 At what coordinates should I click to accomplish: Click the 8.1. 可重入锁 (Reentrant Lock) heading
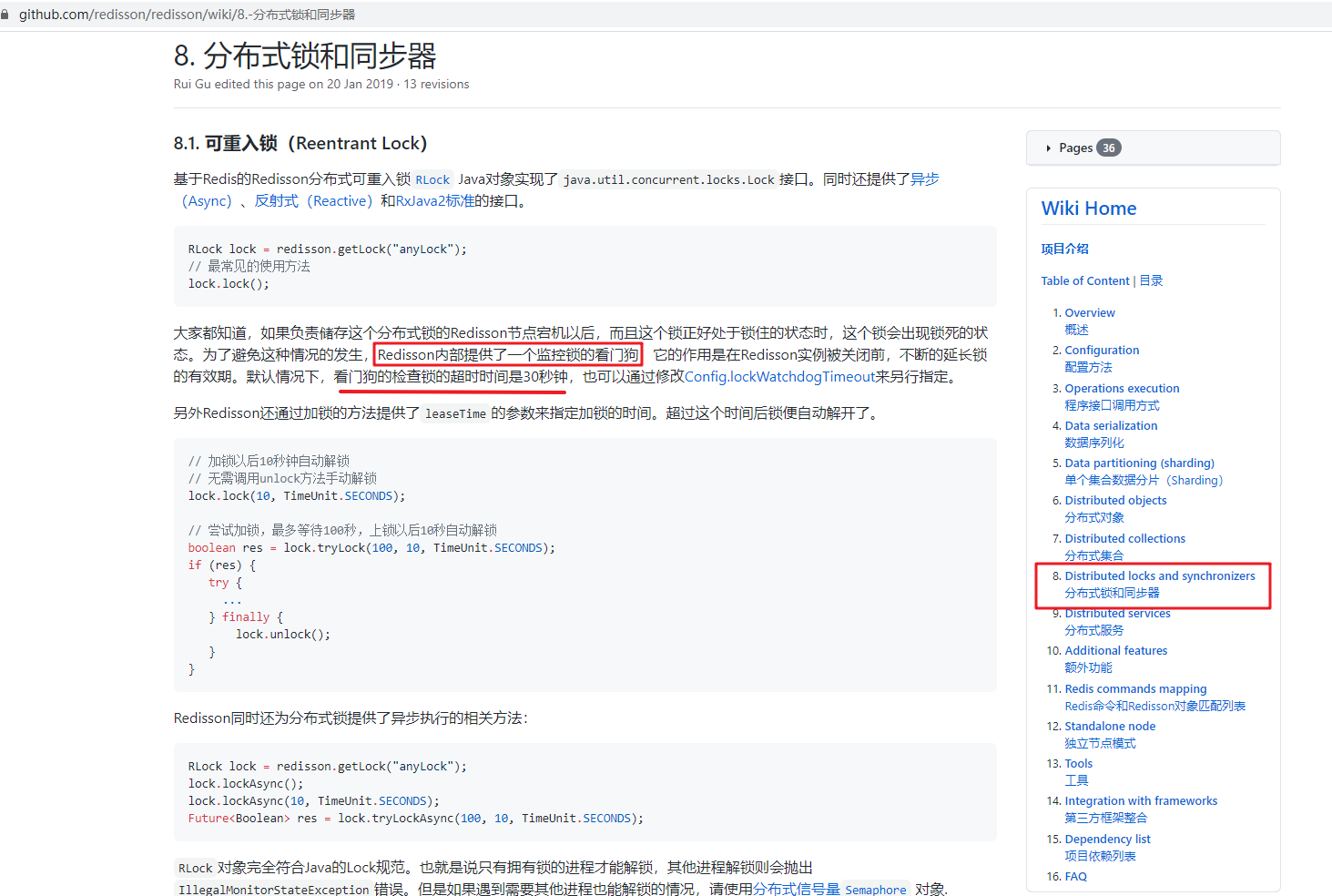300,143
